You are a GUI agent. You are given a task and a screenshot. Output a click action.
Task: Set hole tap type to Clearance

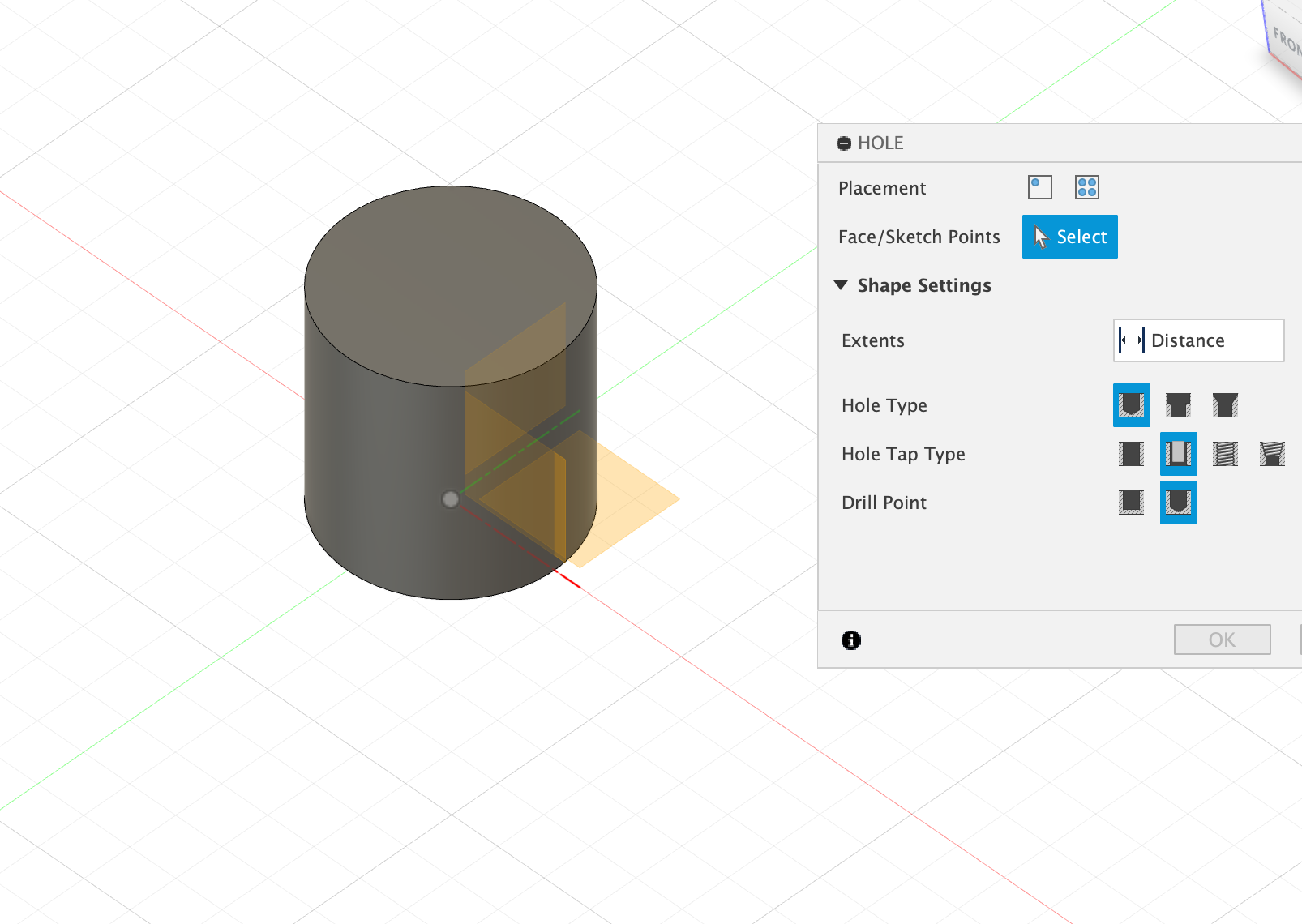click(x=1178, y=454)
